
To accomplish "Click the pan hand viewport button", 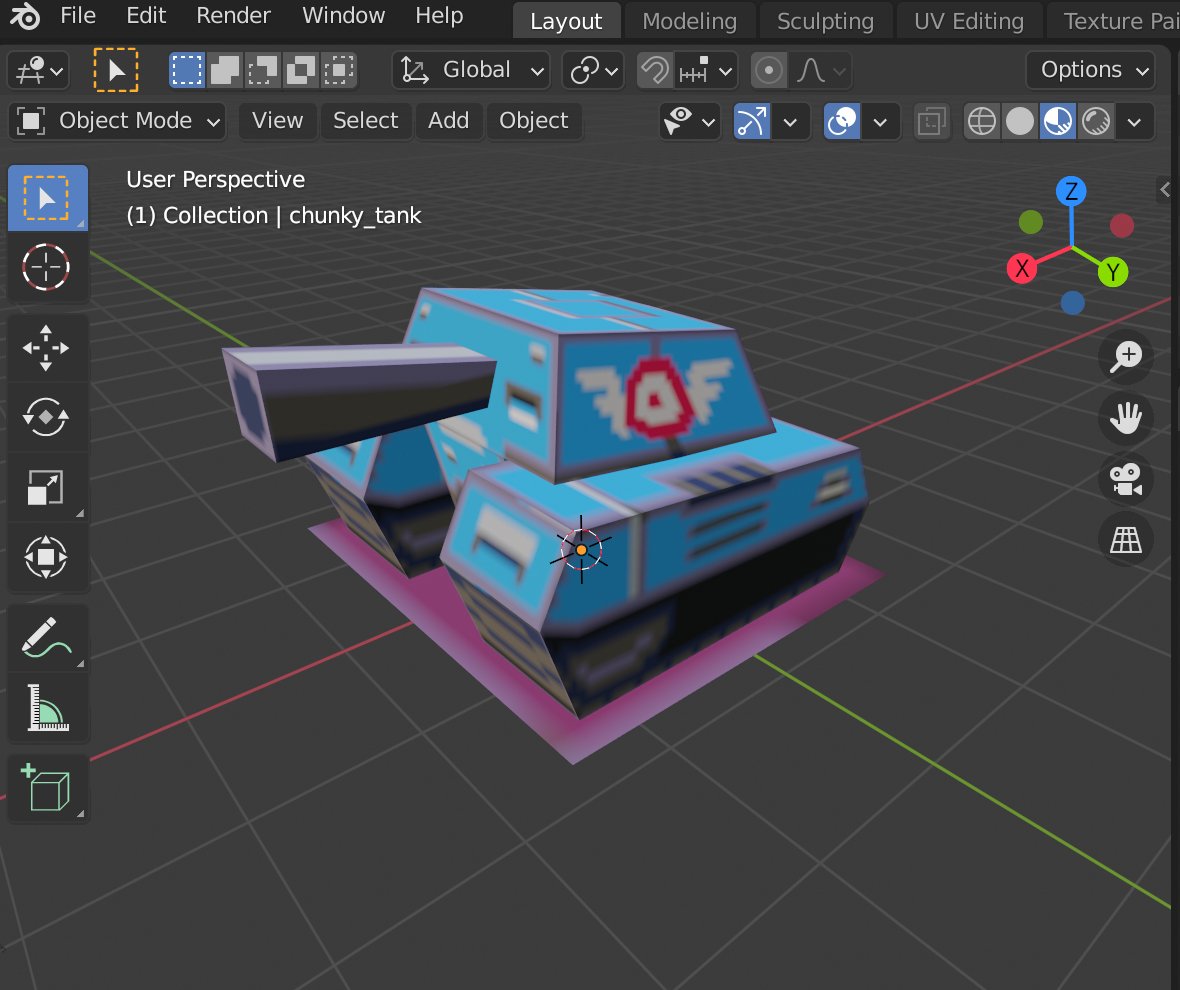I will click(x=1126, y=418).
